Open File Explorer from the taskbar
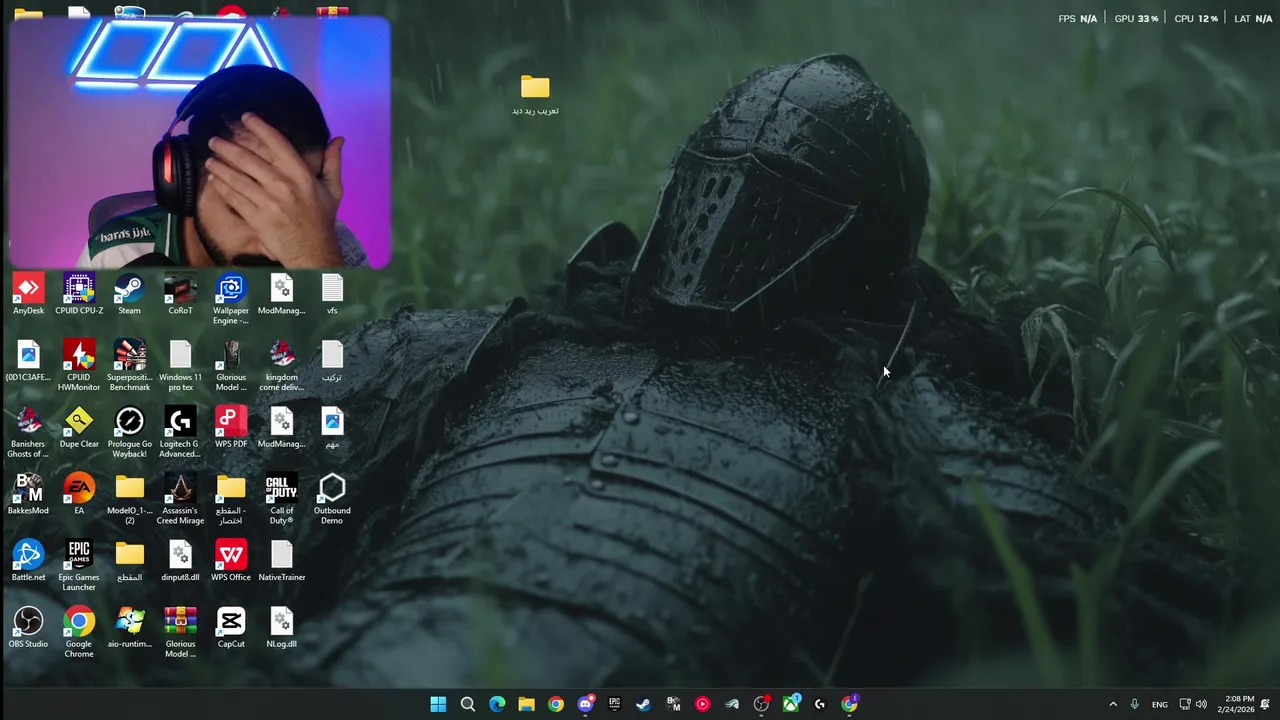Image resolution: width=1280 pixels, height=720 pixels. coord(526,704)
